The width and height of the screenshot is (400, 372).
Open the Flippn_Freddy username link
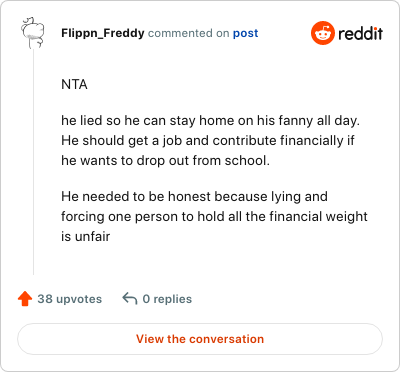point(103,33)
